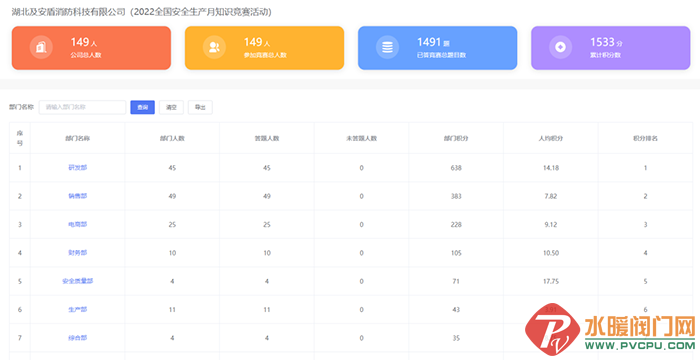Screen dimensions: 700x360
Task: Click department score 105 in 财务部 row
Action: click(x=456, y=253)
